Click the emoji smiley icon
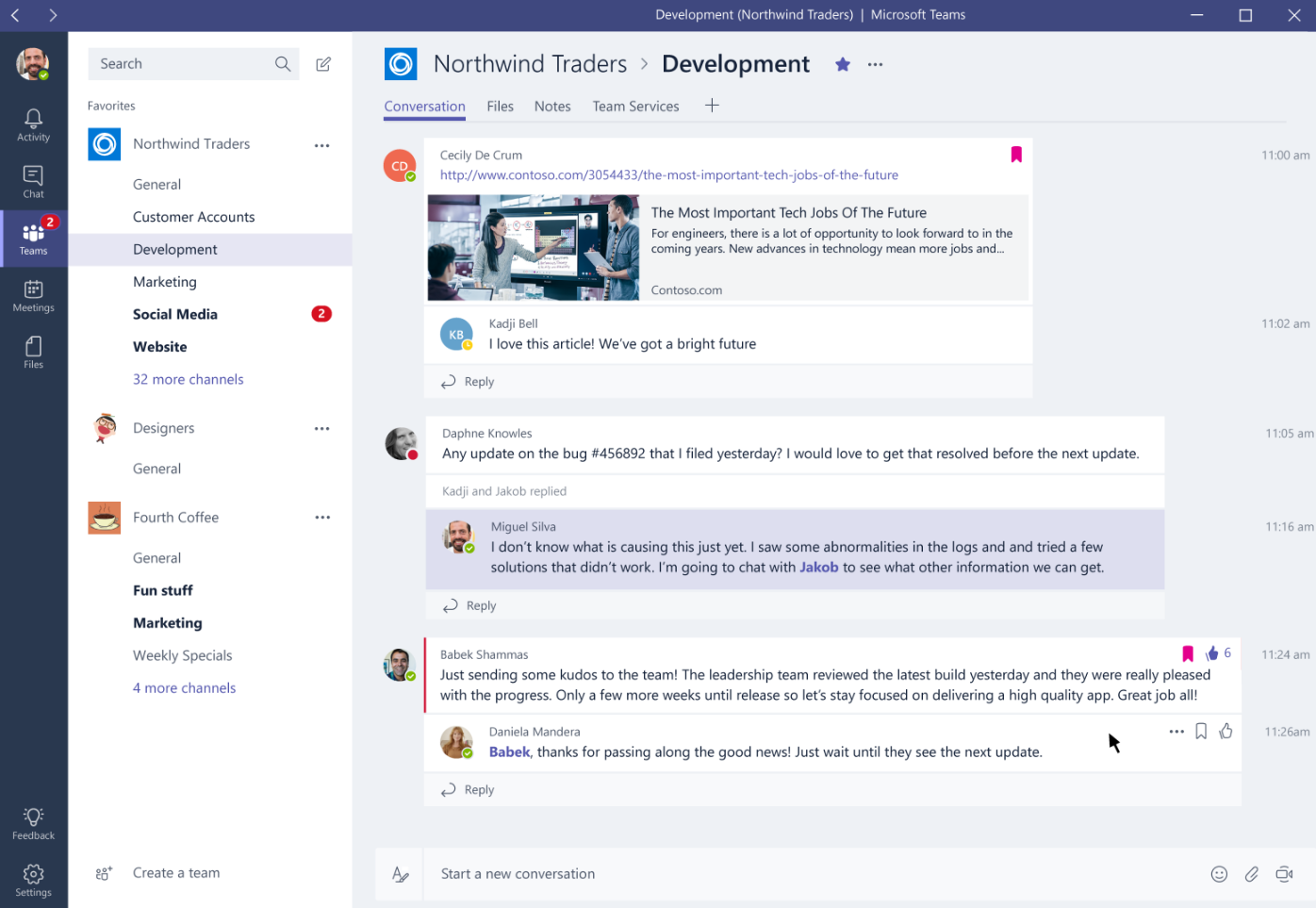Viewport: 1316px width, 908px height. [x=1219, y=874]
